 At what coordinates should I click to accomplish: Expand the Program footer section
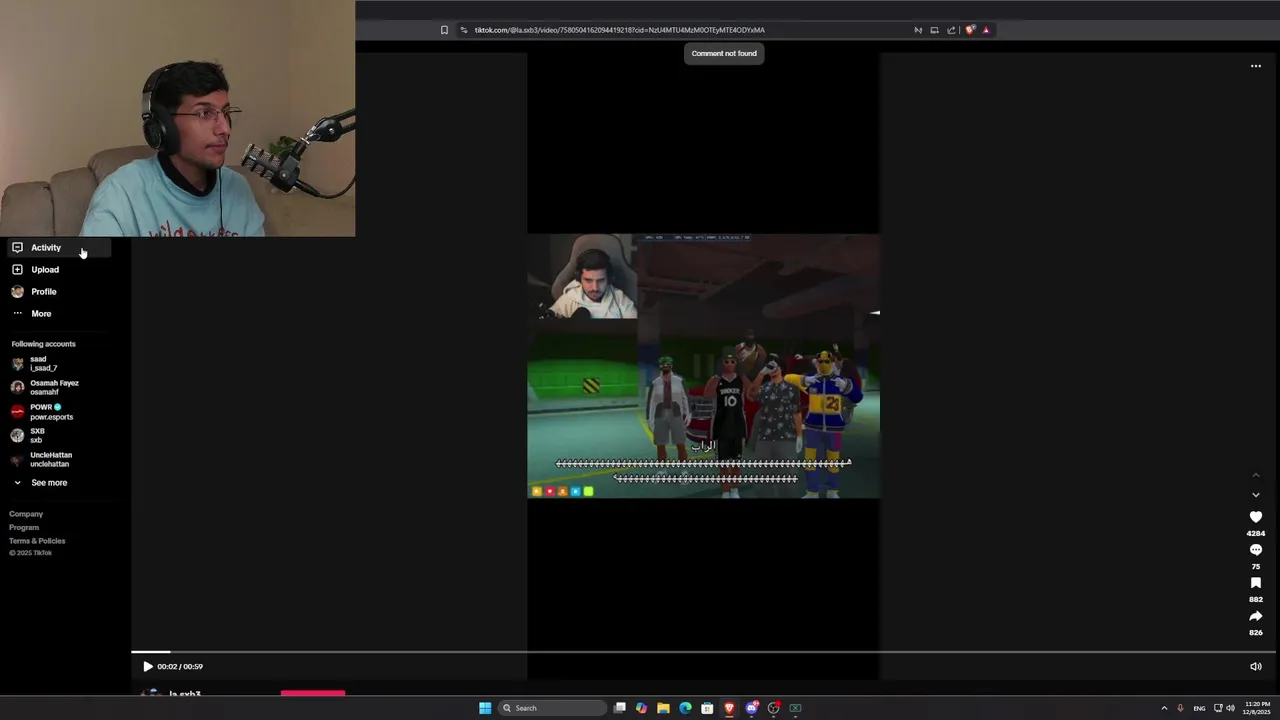24,527
